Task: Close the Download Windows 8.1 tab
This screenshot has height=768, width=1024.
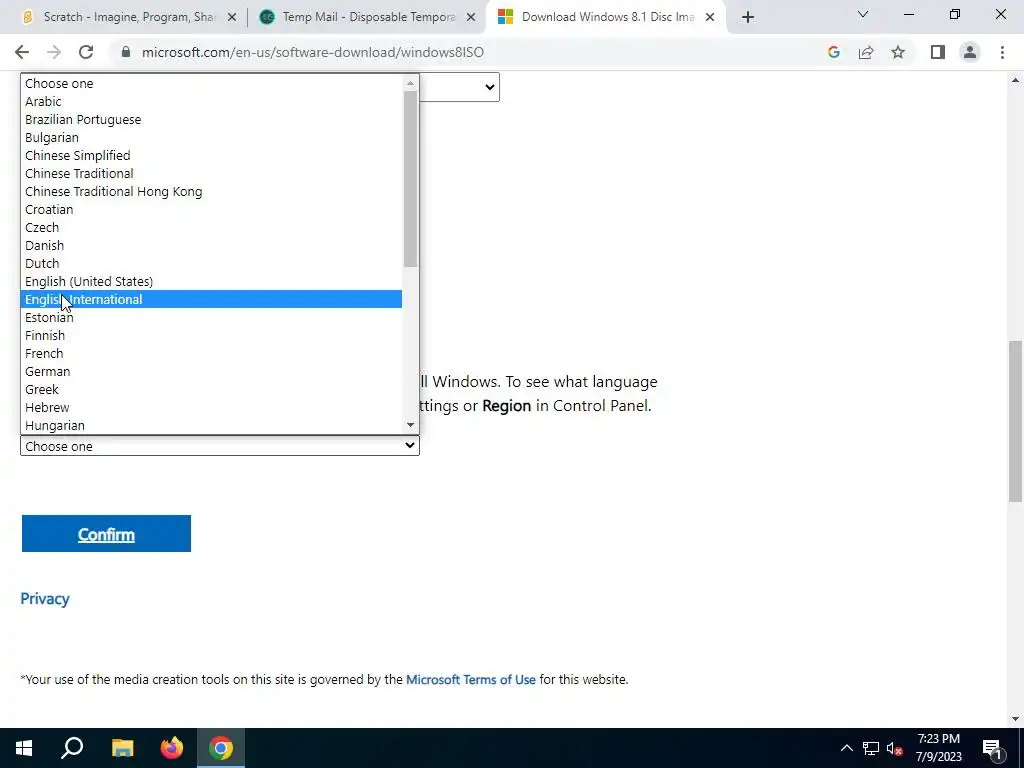Action: click(x=710, y=17)
